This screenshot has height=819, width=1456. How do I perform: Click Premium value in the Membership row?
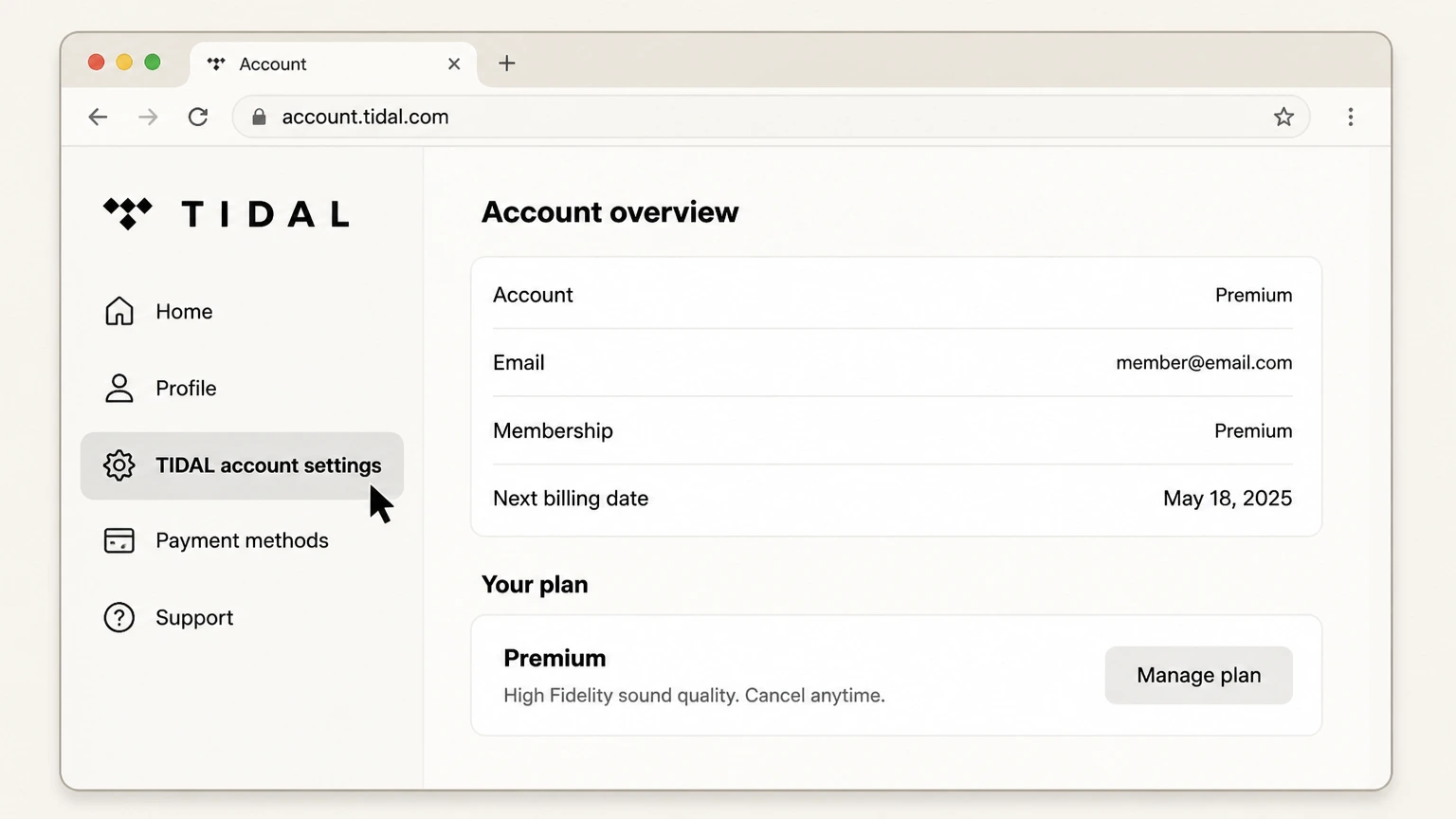tap(1253, 430)
